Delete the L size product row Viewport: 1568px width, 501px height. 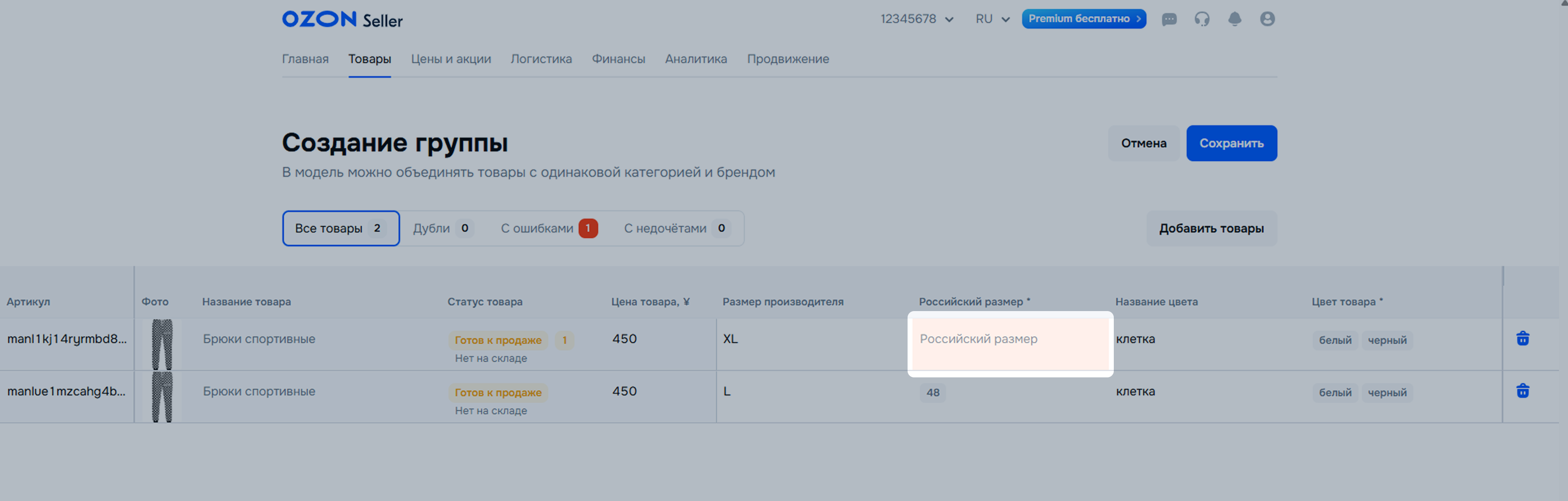click(1522, 391)
